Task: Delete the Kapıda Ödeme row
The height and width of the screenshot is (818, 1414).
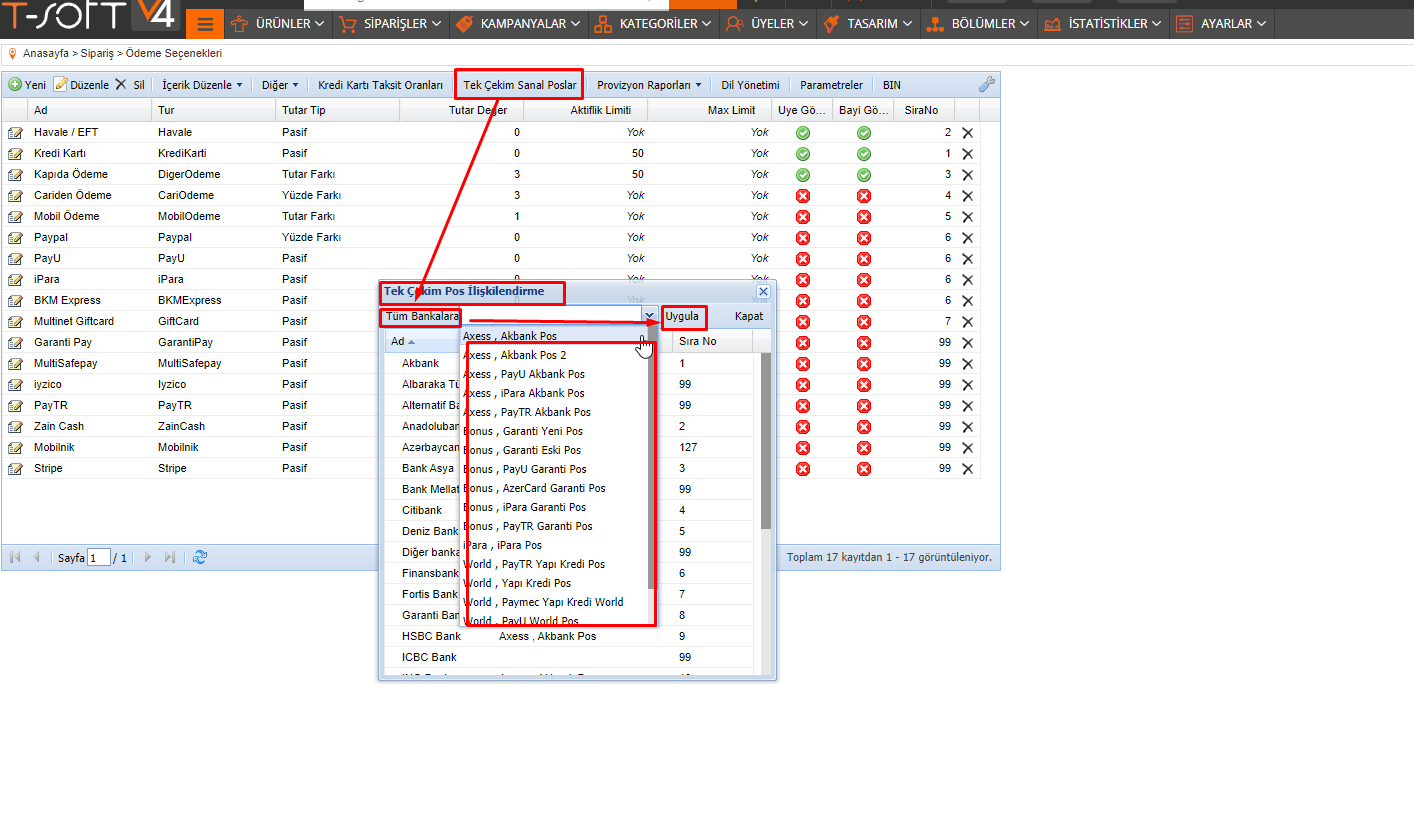Action: pyautogui.click(x=967, y=174)
